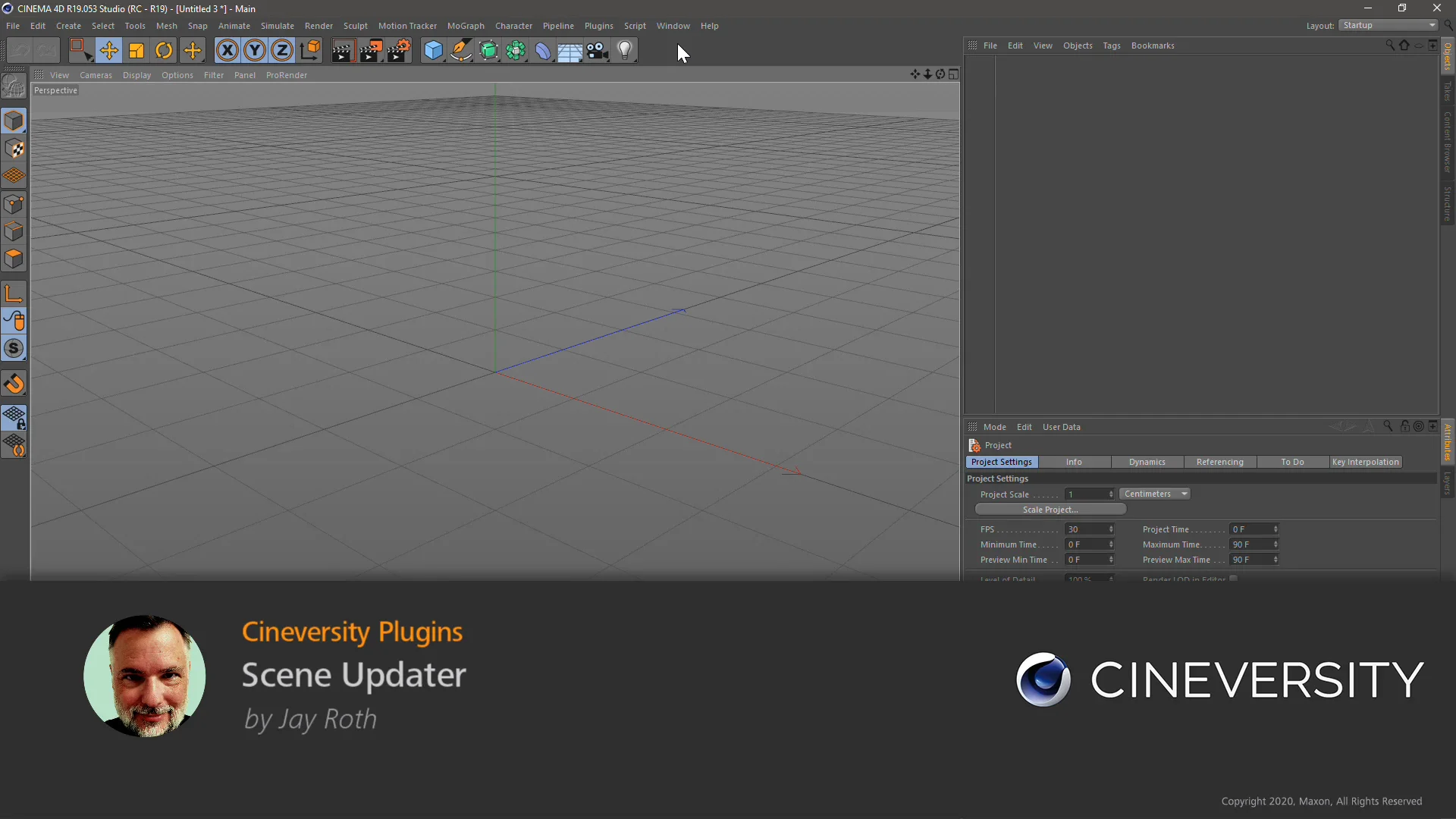
Task: Add a Cube primitive object
Action: [x=433, y=51]
